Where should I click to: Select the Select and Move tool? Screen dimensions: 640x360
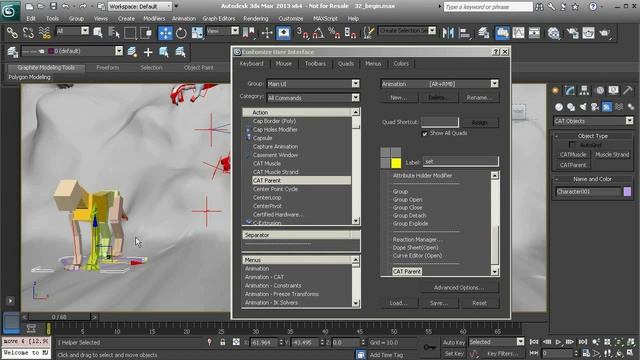(165, 33)
